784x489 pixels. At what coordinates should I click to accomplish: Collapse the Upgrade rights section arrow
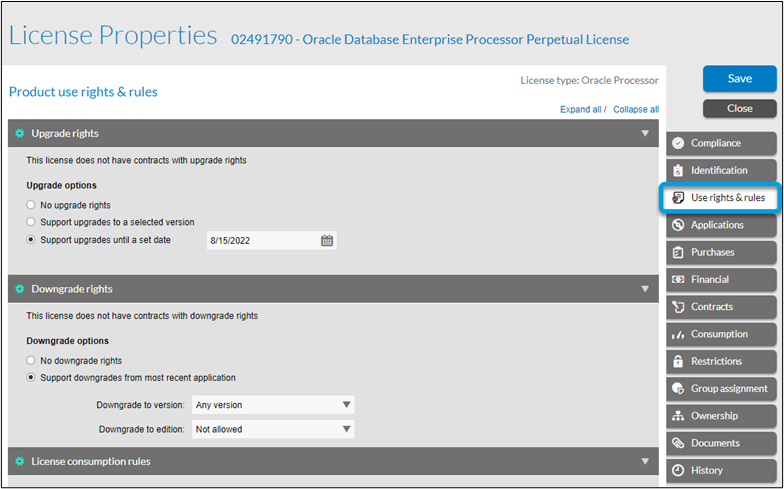tap(645, 134)
